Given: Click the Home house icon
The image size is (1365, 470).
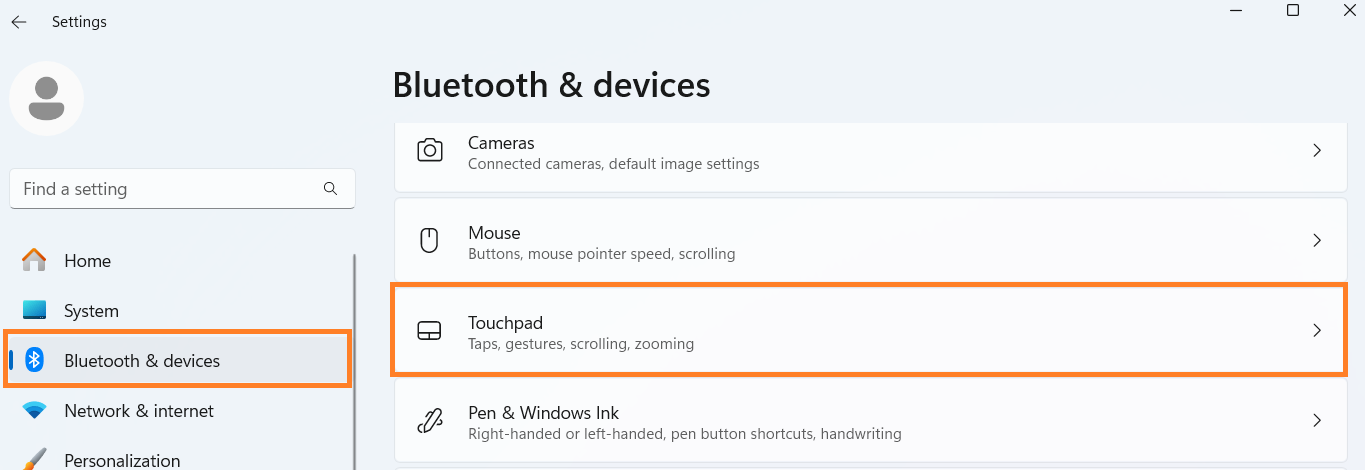Looking at the screenshot, I should point(34,261).
